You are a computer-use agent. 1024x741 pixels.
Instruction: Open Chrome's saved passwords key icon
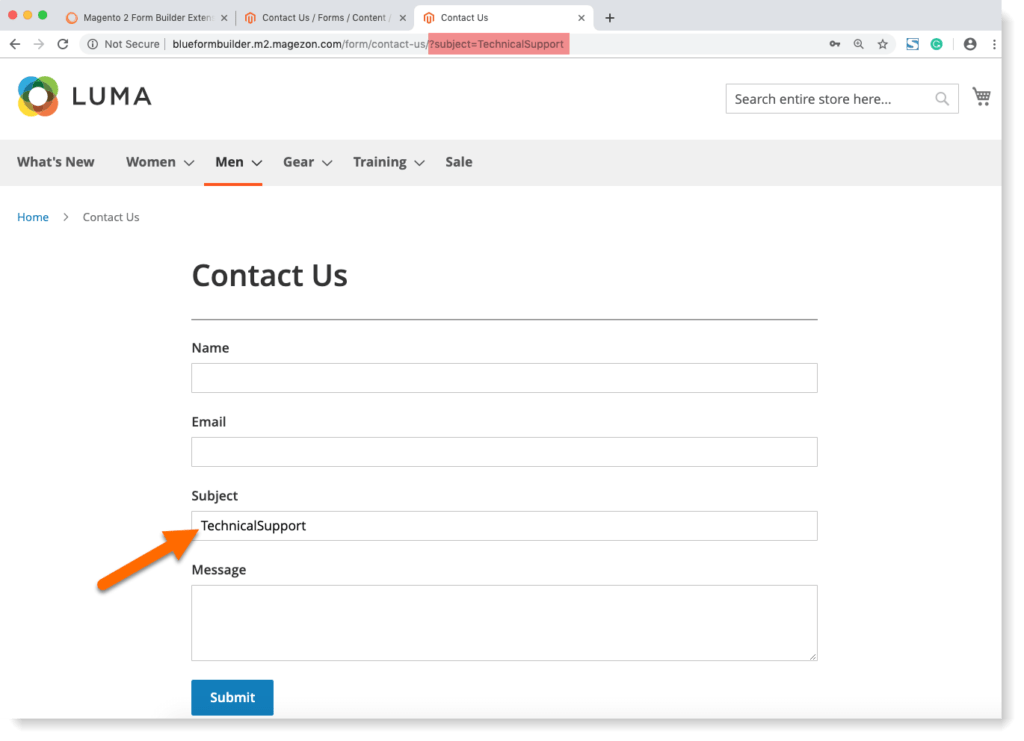tap(834, 44)
